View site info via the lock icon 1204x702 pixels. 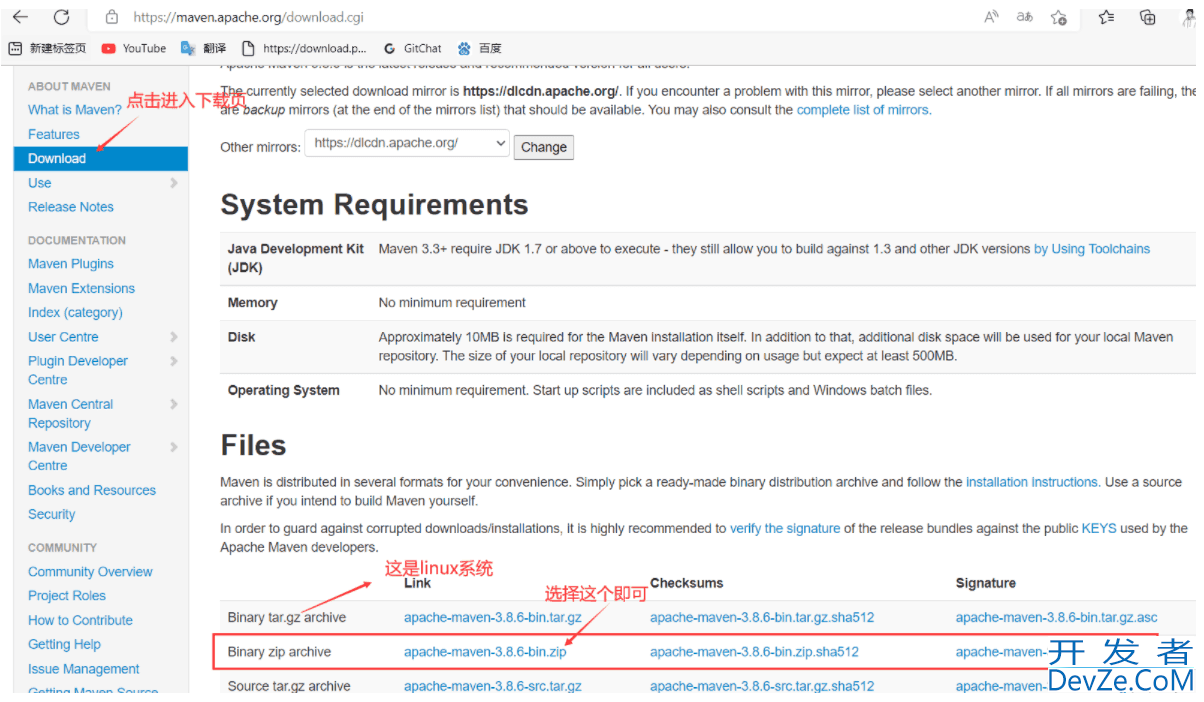[112, 17]
